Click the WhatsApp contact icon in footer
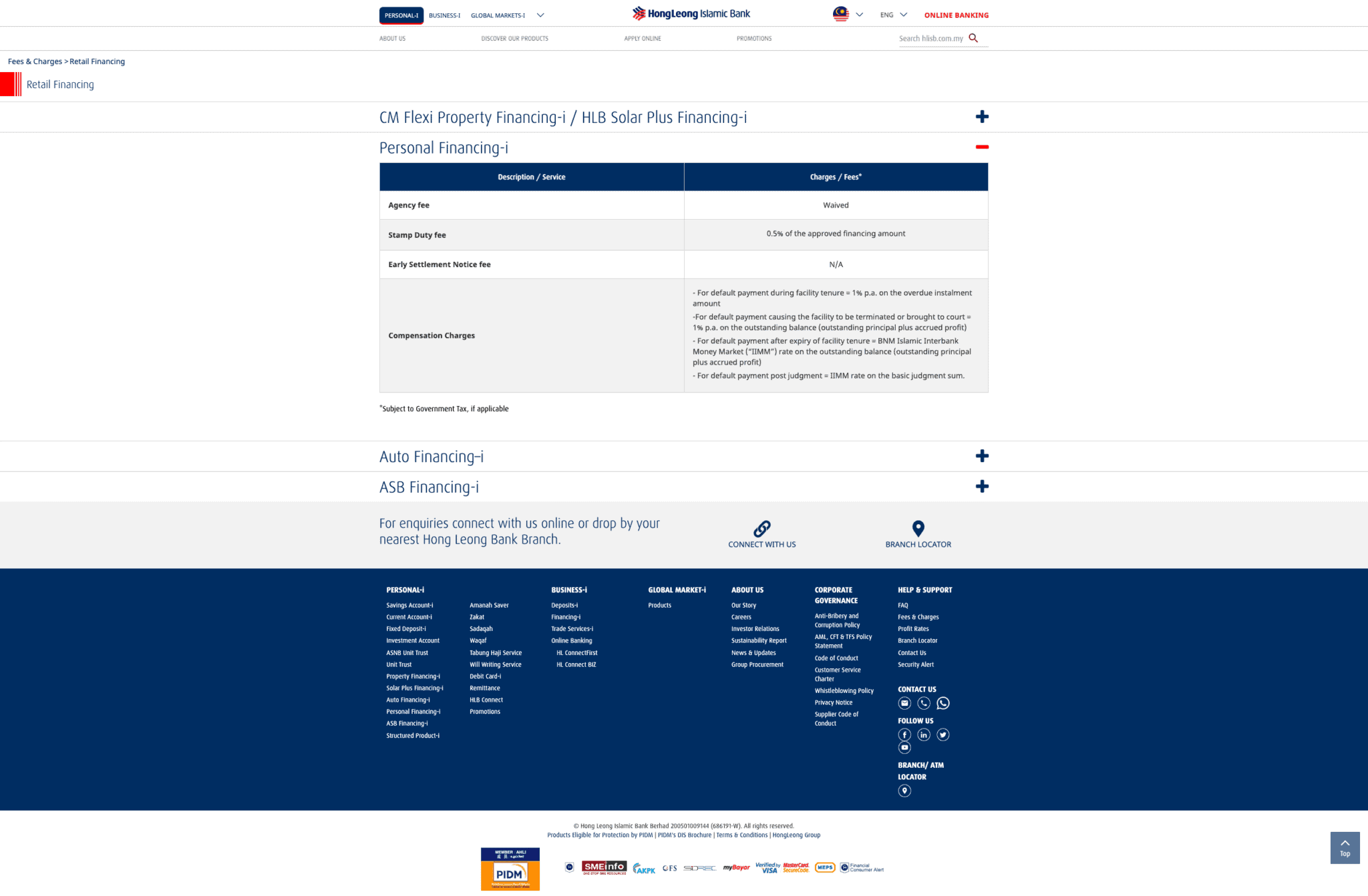 (943, 703)
